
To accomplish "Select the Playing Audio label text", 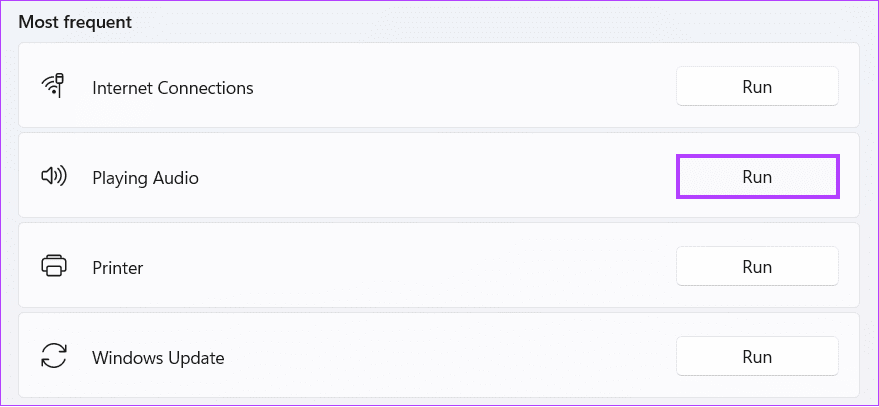I will tap(145, 178).
